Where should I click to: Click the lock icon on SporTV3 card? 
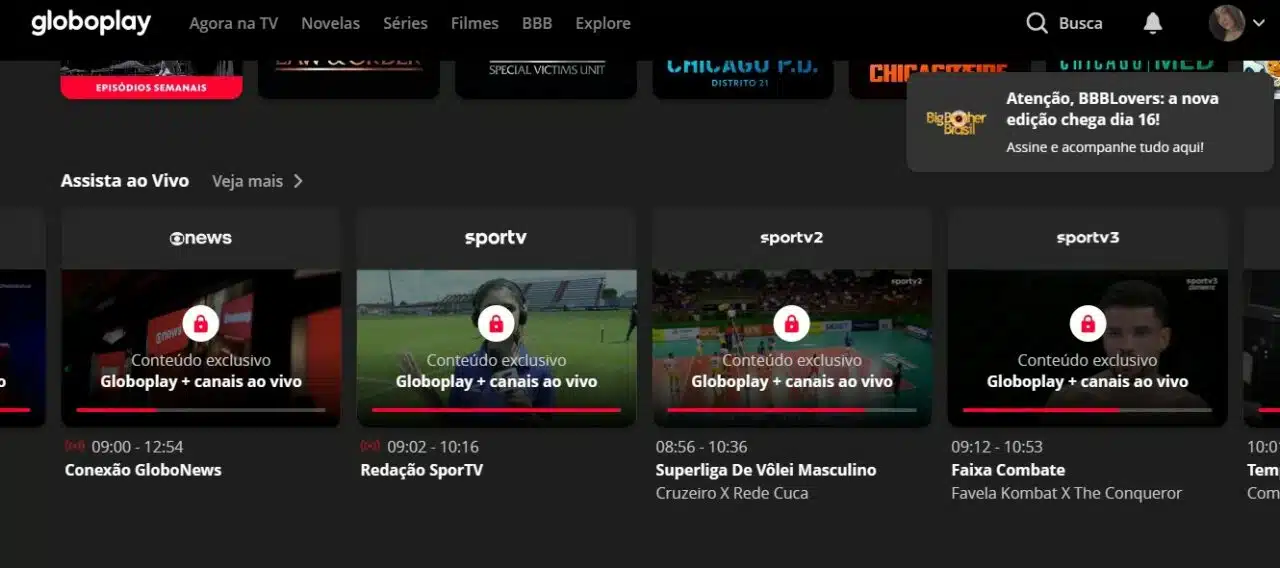[x=1087, y=324]
